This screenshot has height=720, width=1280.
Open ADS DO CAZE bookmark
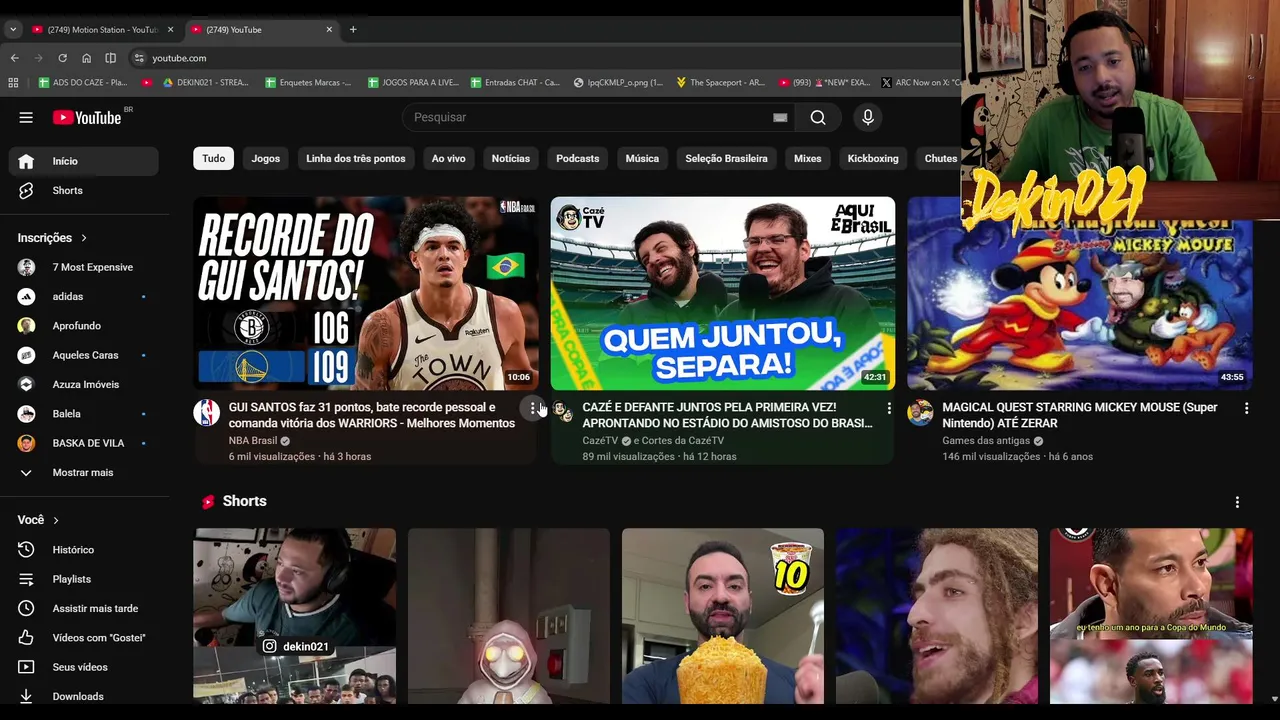point(83,83)
